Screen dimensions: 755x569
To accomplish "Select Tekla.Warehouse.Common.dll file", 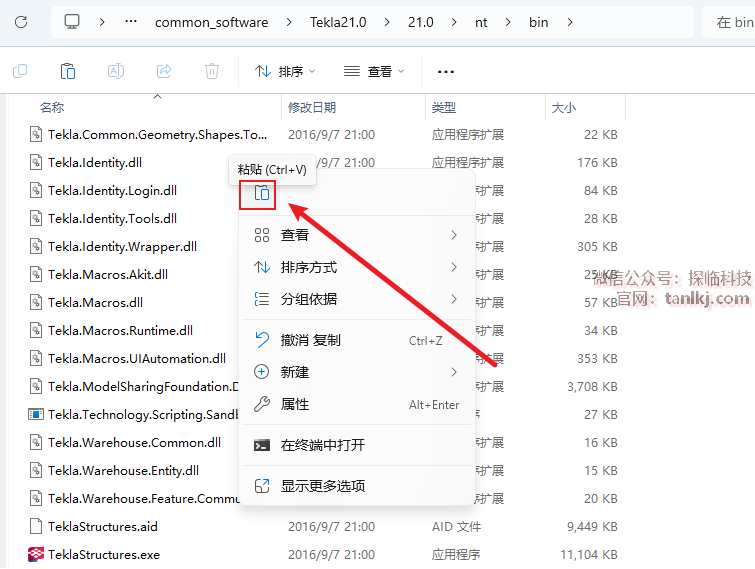I will tap(134, 442).
